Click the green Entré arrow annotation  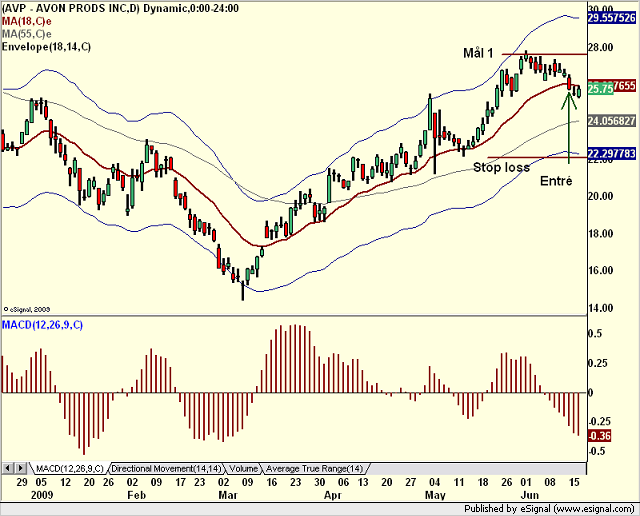569,128
